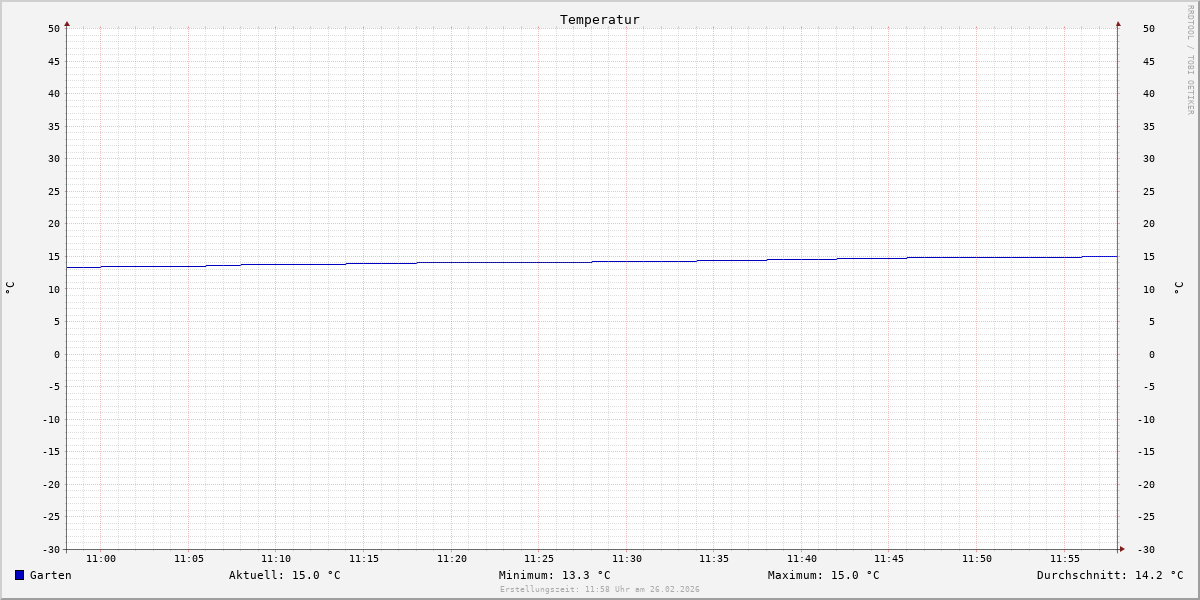Click the Minimum: 13.3 °C value
1200x600 pixels.
pyautogui.click(x=555, y=575)
